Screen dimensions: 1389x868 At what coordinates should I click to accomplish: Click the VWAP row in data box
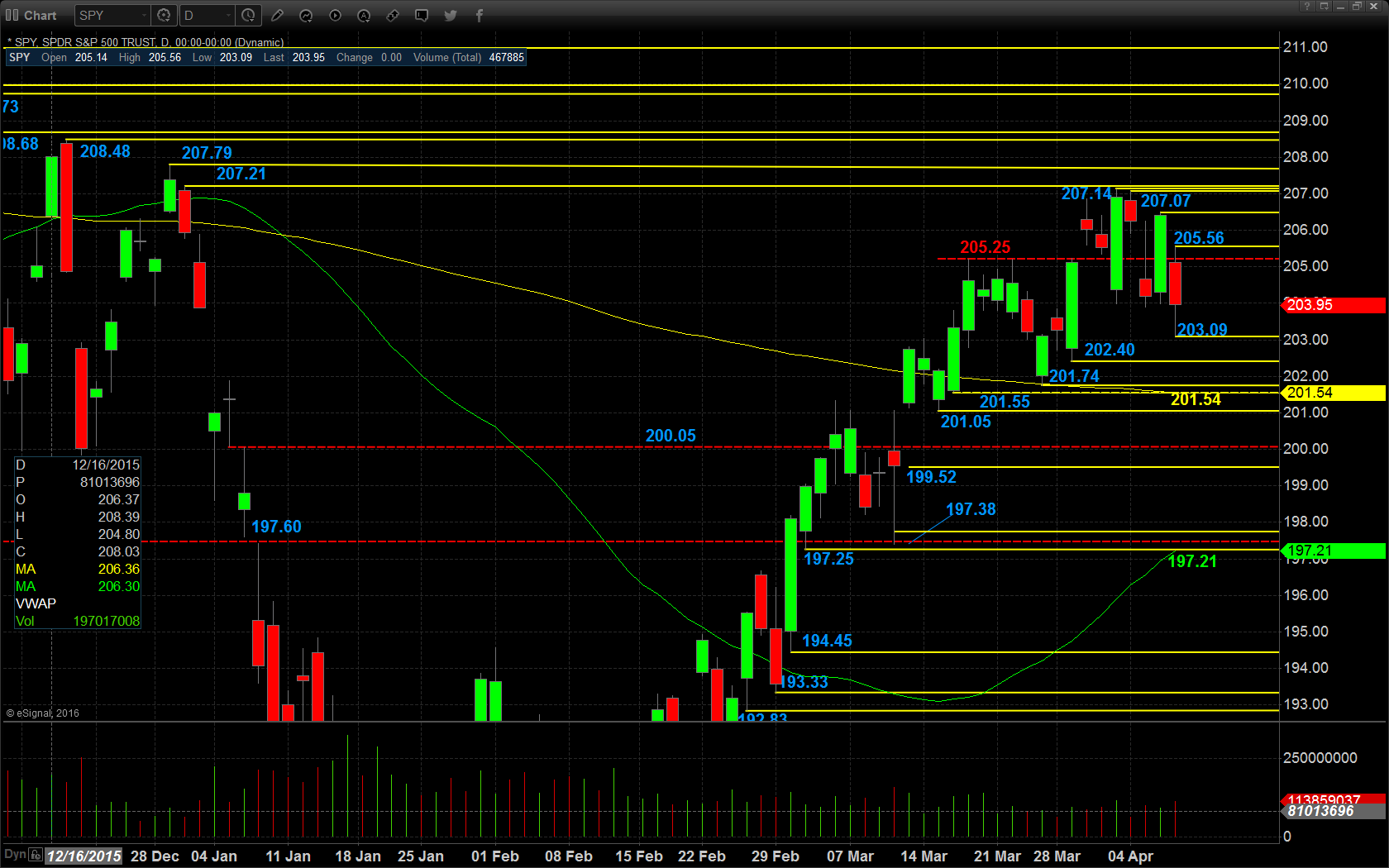[78, 603]
